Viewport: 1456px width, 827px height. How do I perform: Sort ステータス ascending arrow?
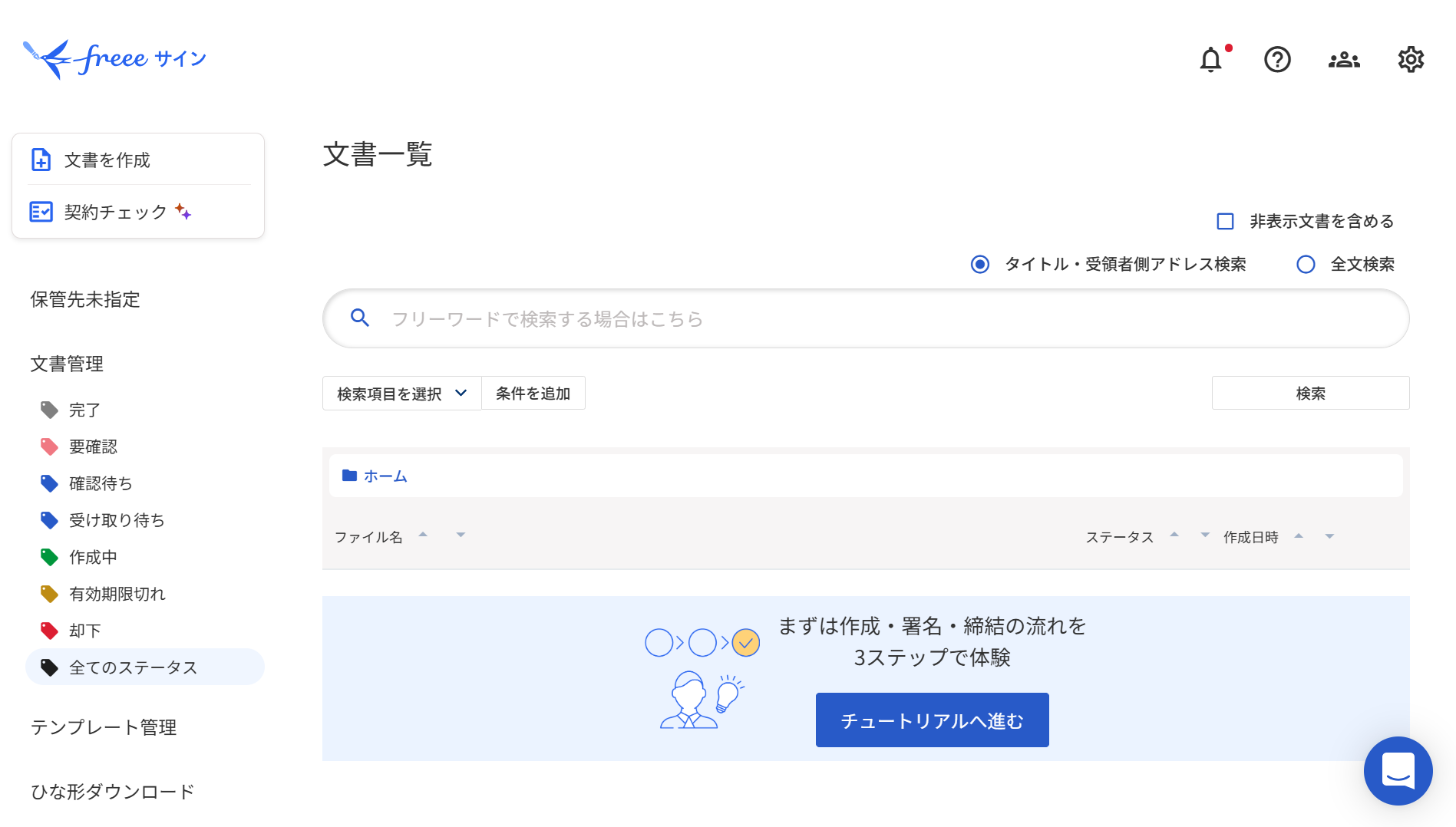click(x=1174, y=534)
